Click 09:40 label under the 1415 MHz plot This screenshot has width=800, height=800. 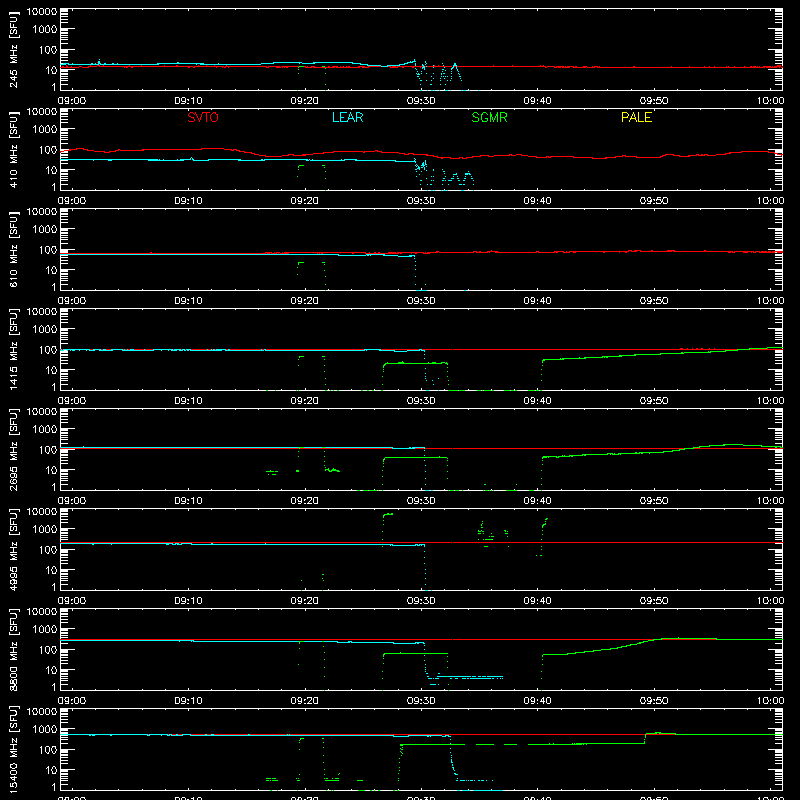[537, 401]
